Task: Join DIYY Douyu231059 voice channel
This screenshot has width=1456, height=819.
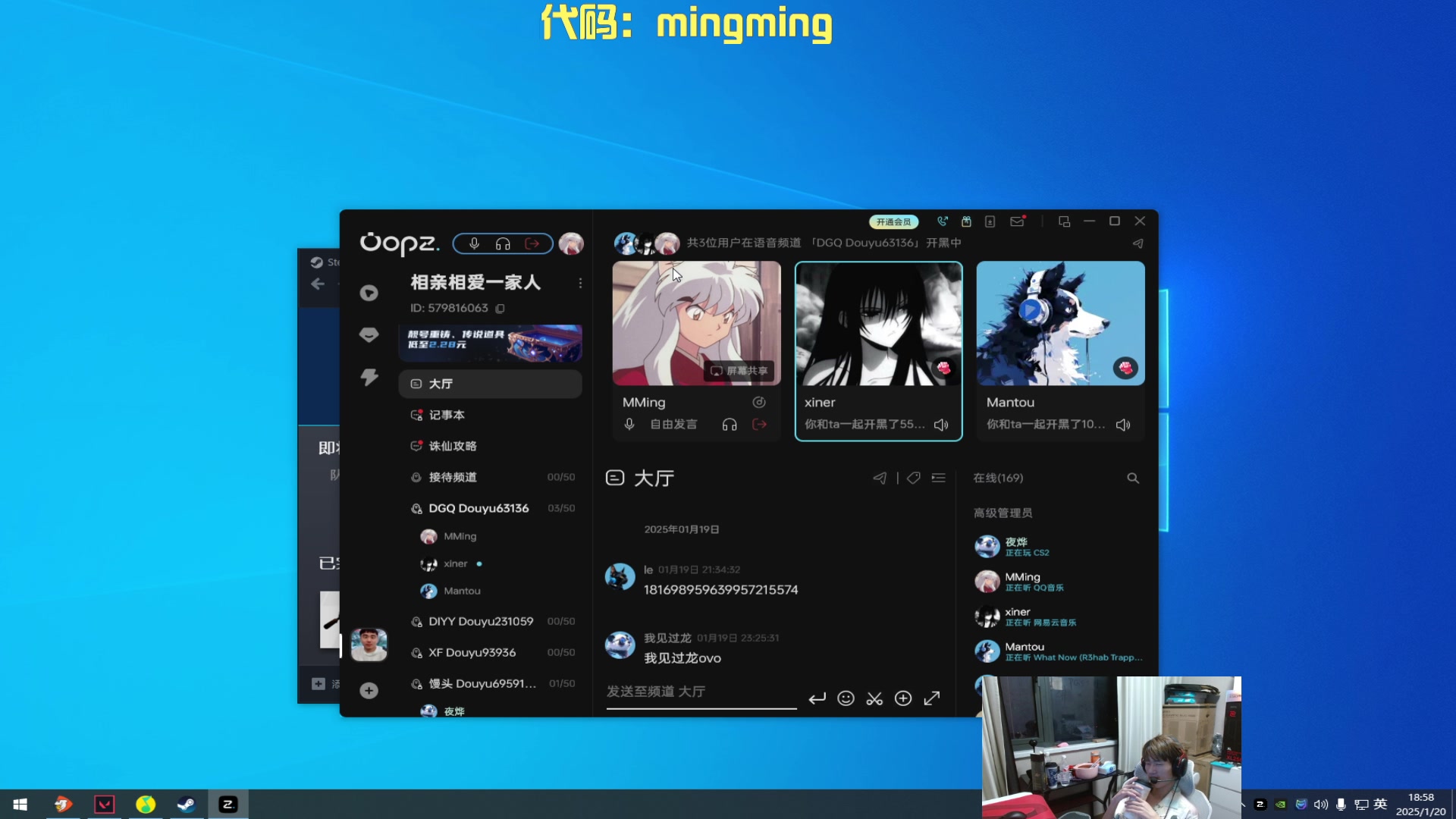Action: (491, 621)
